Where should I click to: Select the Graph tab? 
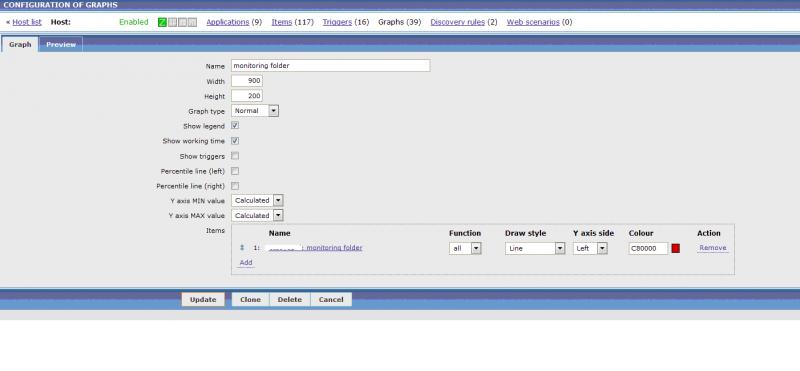[20, 44]
